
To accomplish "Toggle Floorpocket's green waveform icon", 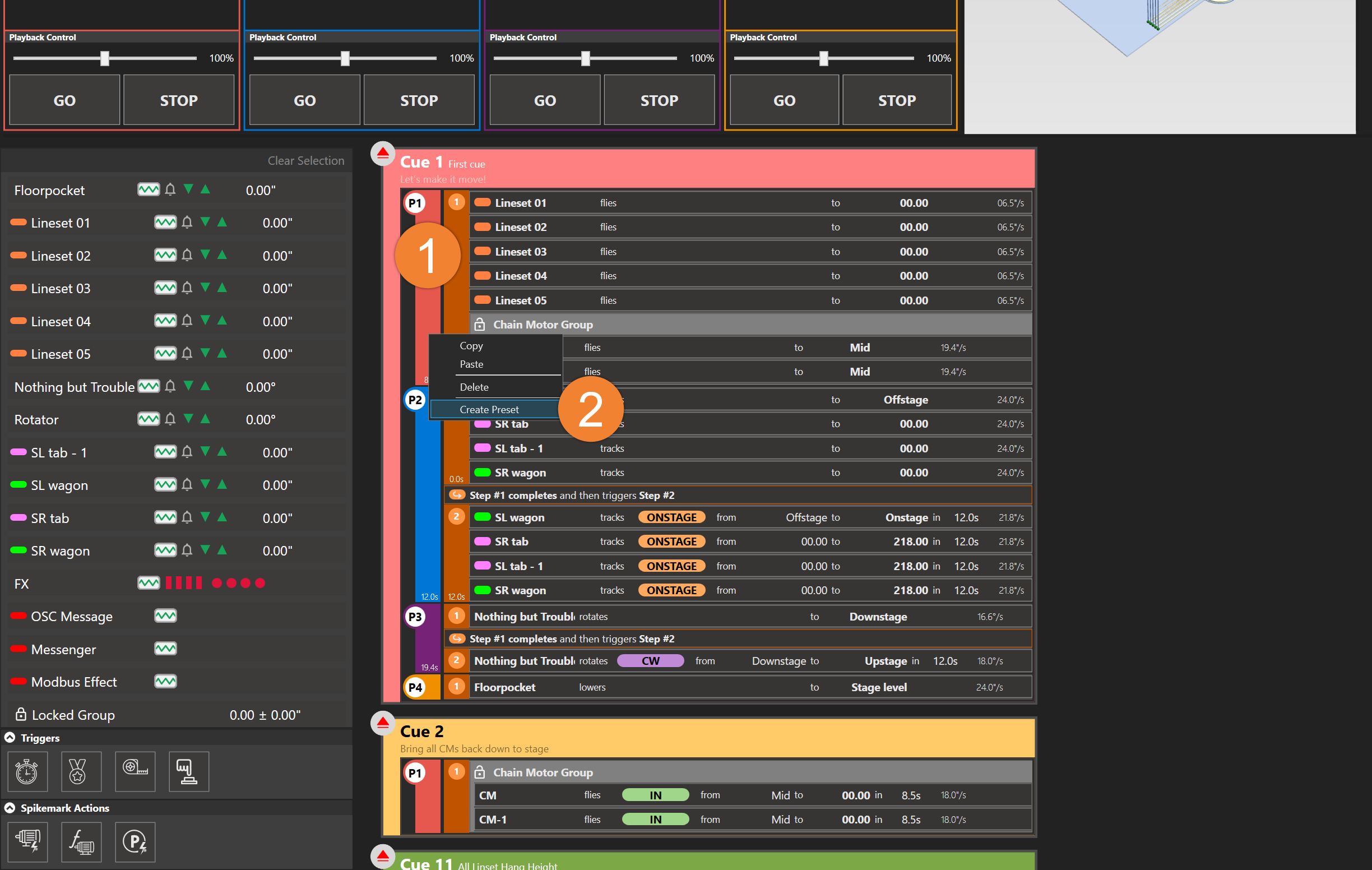I will pos(148,189).
